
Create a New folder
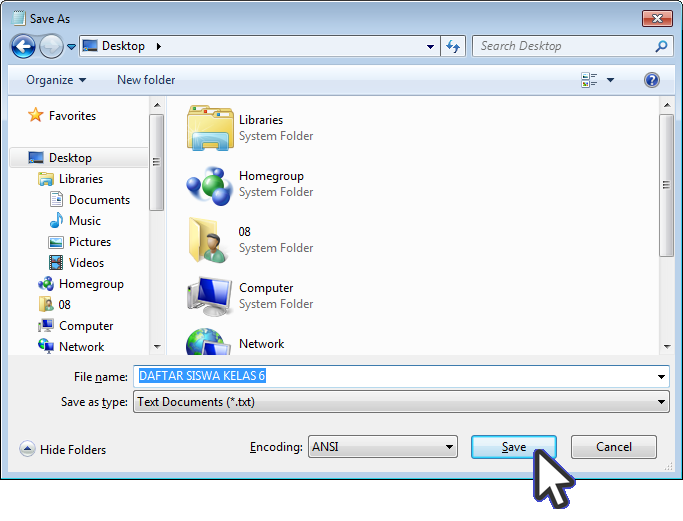[x=146, y=80]
